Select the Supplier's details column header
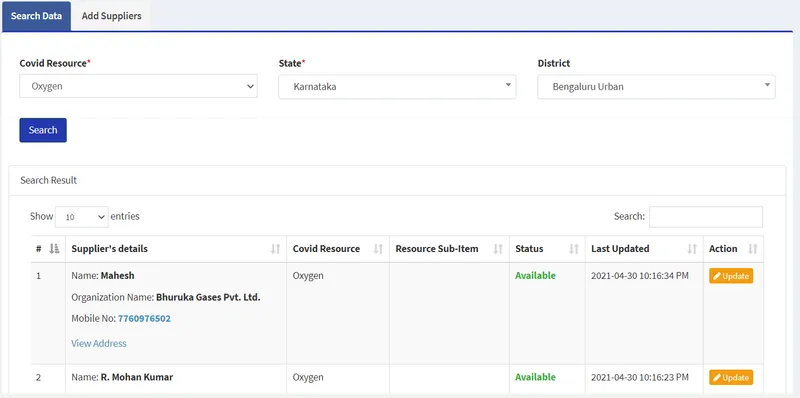800x398 pixels. click(x=176, y=249)
